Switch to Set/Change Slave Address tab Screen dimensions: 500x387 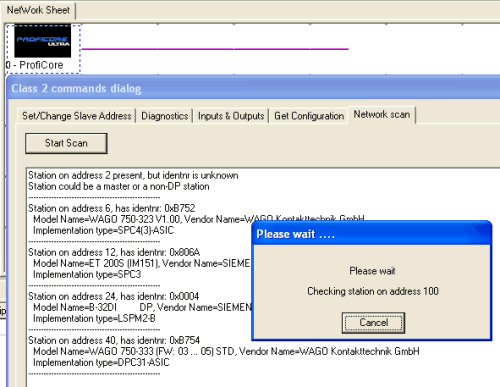pos(76,116)
